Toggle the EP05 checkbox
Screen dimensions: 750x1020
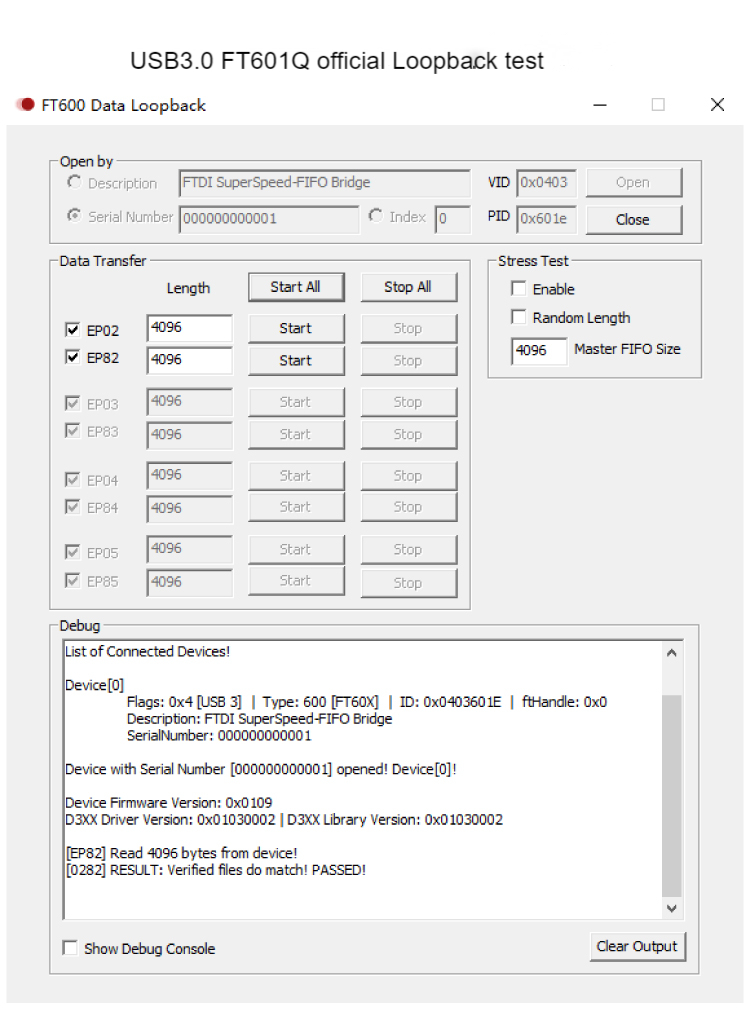(72, 552)
